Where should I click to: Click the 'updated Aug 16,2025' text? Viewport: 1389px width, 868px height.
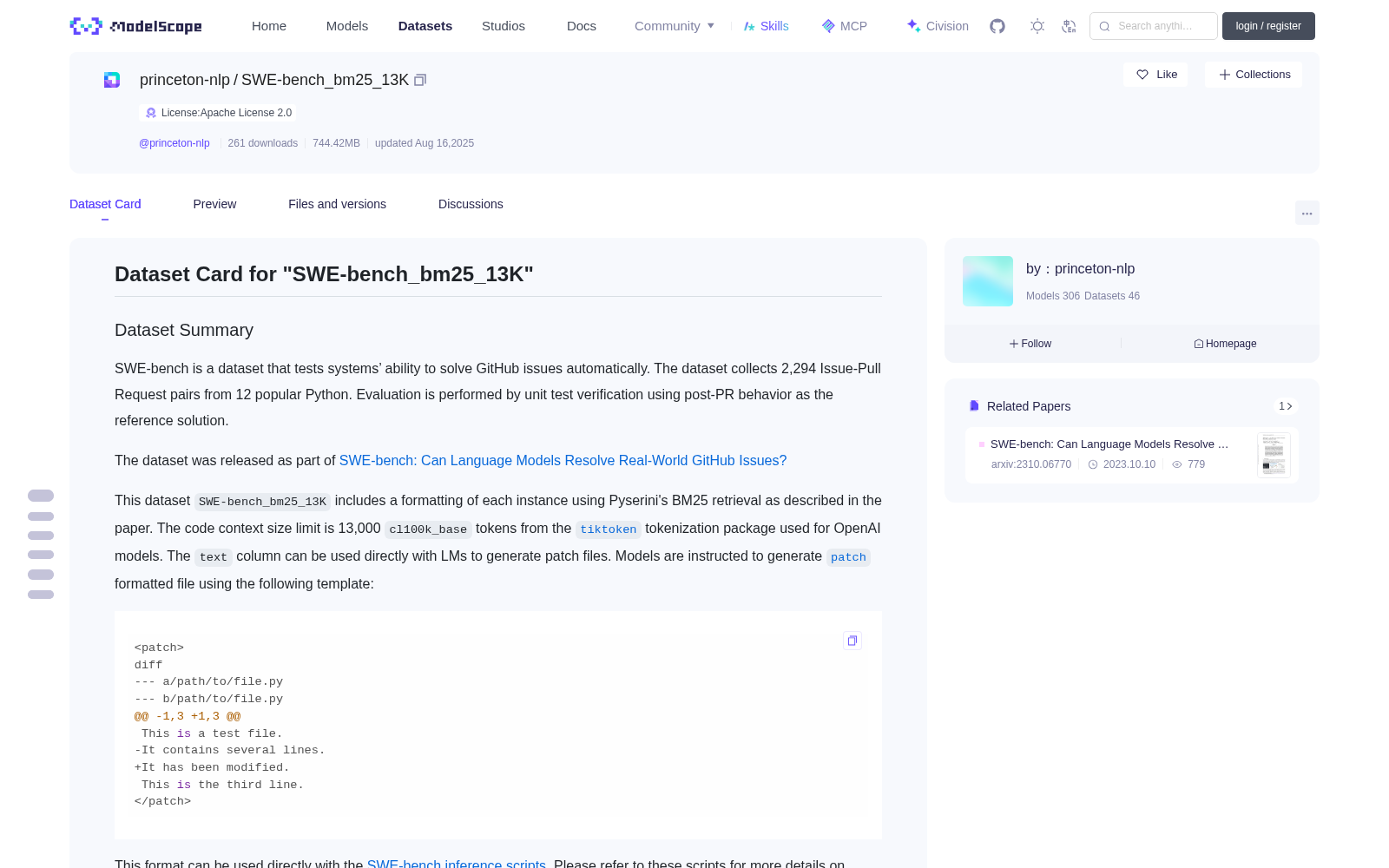pyautogui.click(x=425, y=143)
